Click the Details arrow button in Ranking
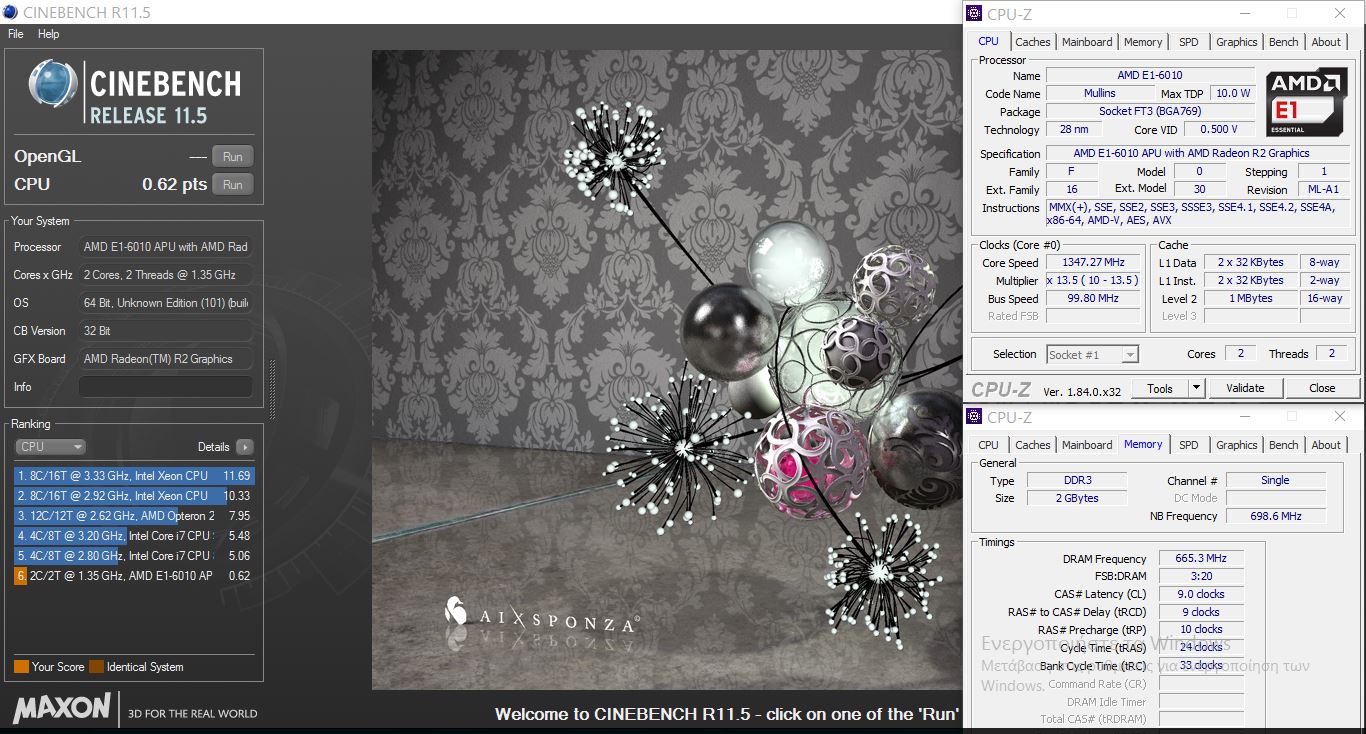The width and height of the screenshot is (1366, 734). tap(245, 447)
